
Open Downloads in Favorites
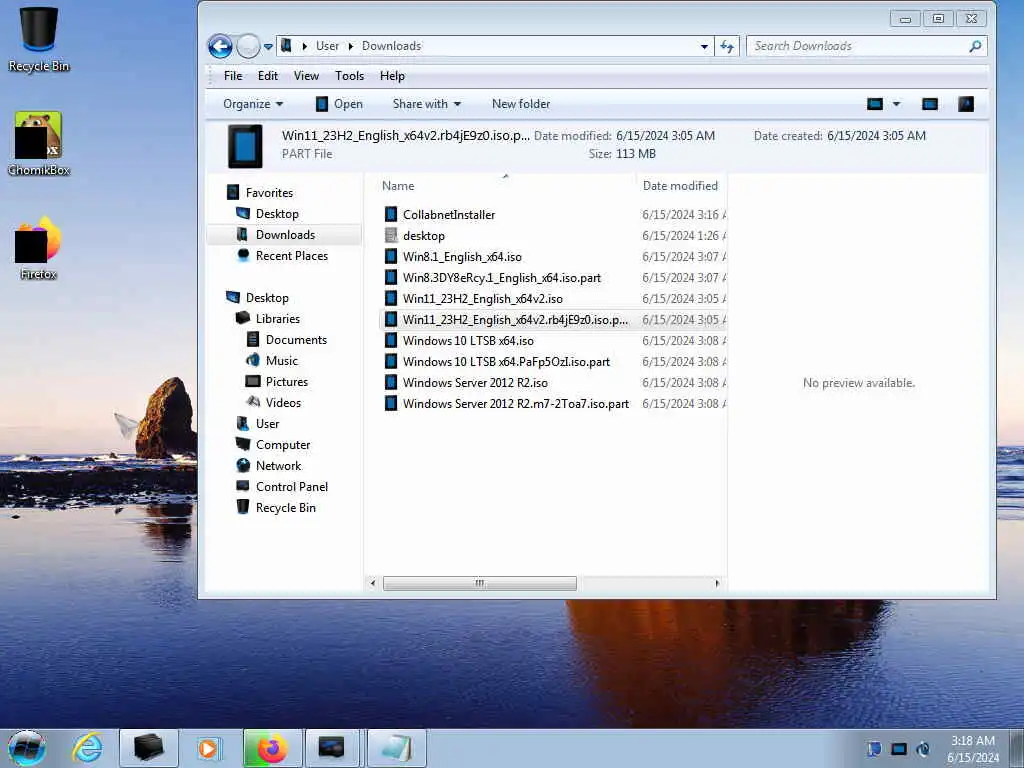[285, 234]
